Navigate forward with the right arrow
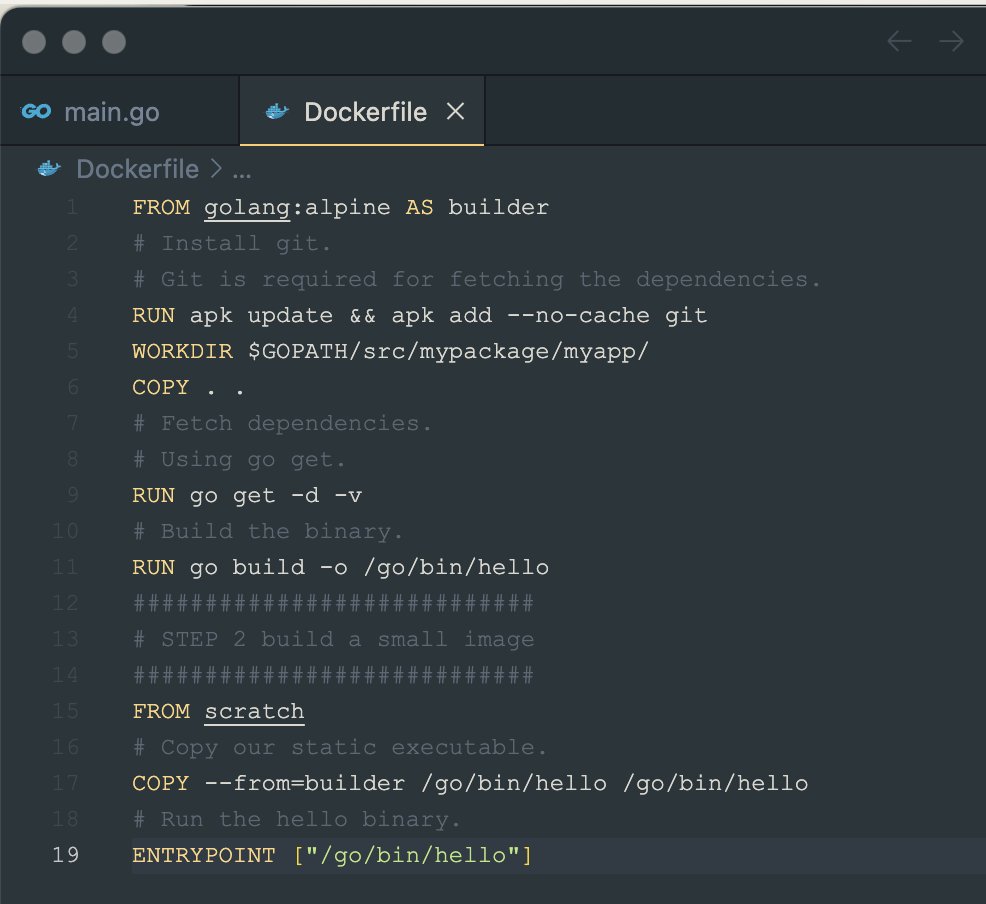Image resolution: width=986 pixels, height=904 pixels. (951, 41)
